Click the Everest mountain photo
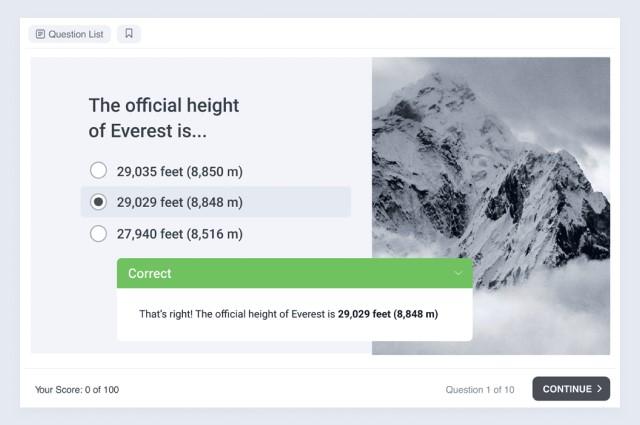Screen dimensions: 640x425 click(x=491, y=206)
